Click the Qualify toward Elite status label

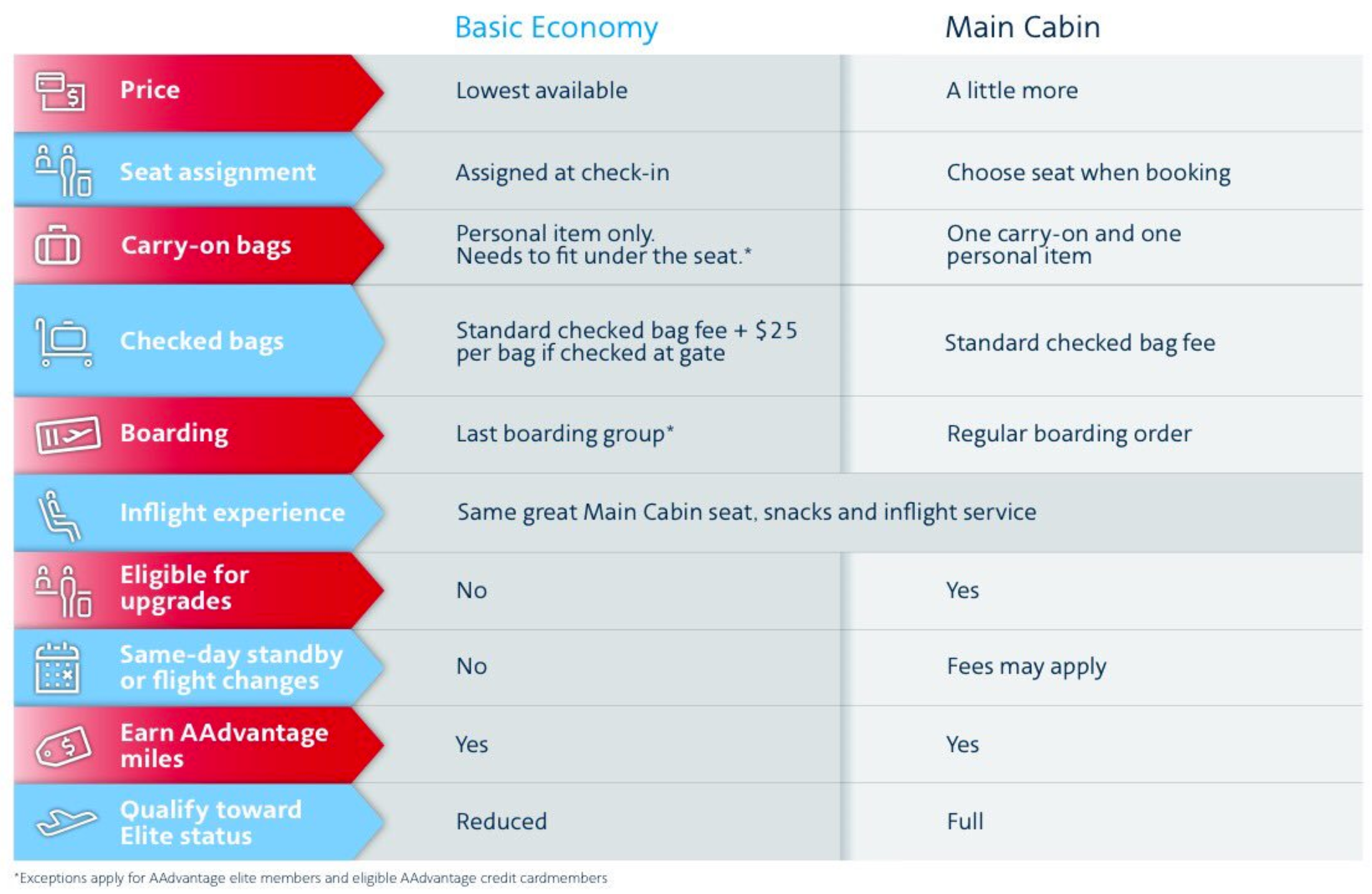tap(211, 823)
